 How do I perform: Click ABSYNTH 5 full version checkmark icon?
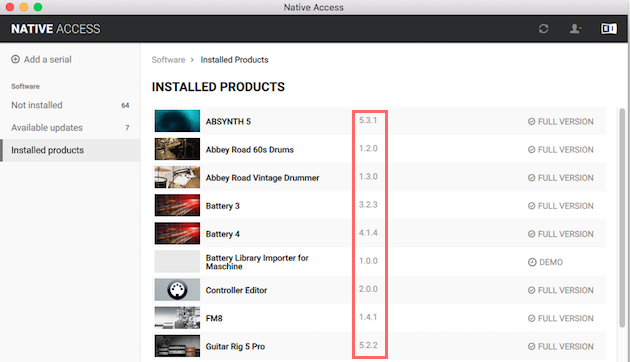(x=531, y=122)
